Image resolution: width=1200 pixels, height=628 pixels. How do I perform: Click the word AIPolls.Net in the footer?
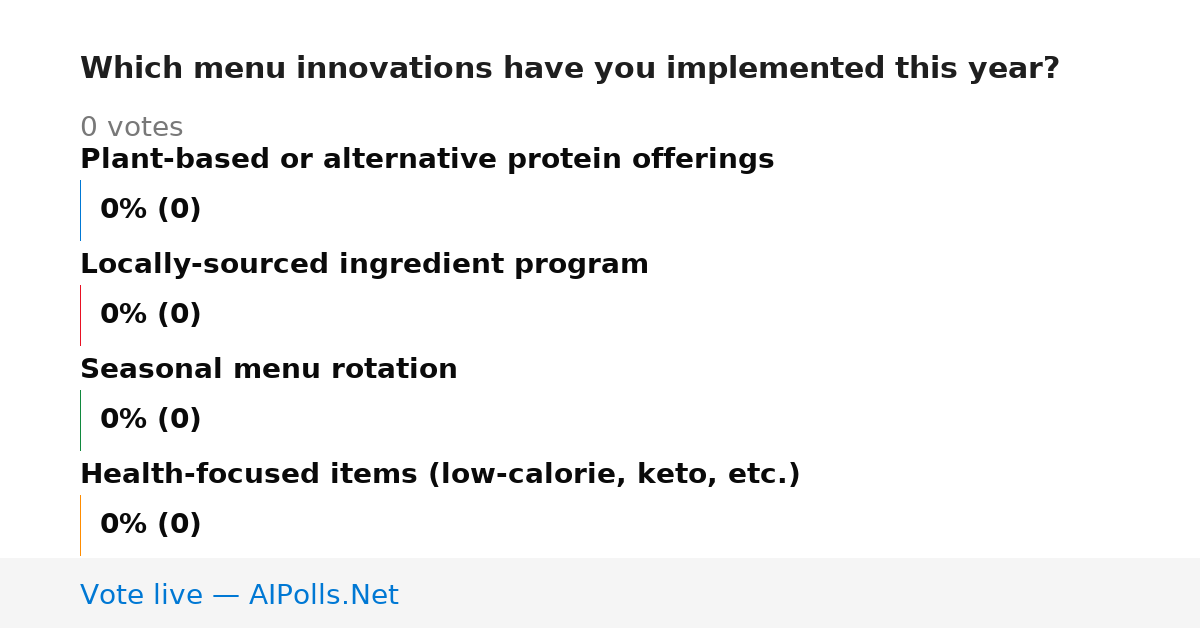(x=323, y=595)
